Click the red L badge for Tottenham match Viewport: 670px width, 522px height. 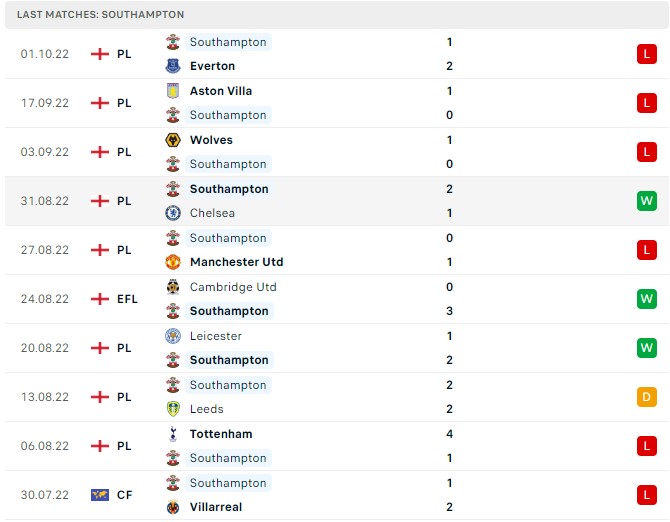click(646, 446)
